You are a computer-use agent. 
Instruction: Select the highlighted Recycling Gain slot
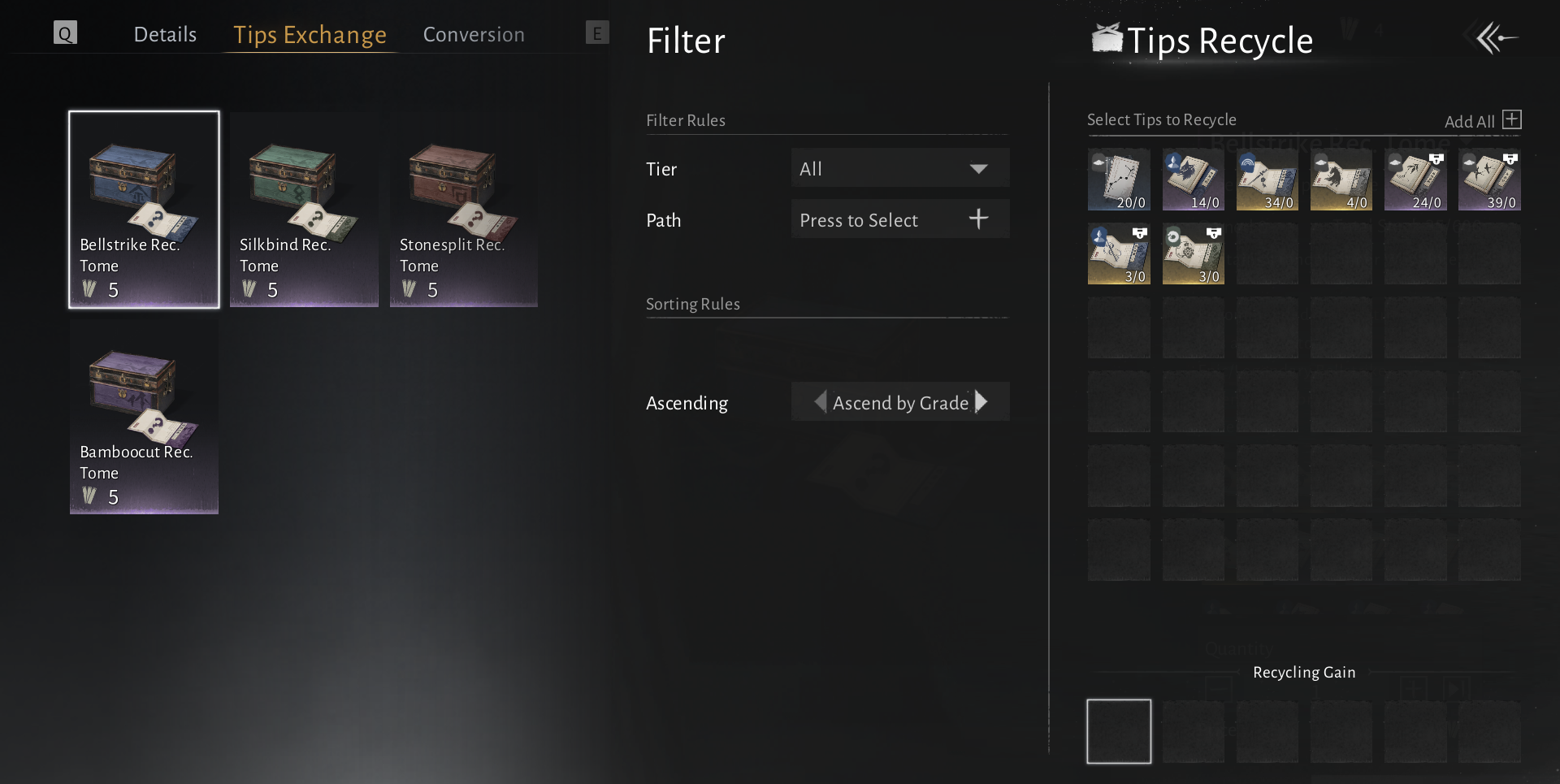coord(1119,731)
